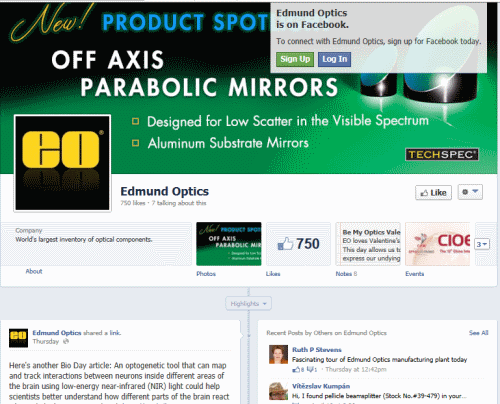Expand the additional tabs dropdown showing 3
This screenshot has height=404, width=500.
482,244
